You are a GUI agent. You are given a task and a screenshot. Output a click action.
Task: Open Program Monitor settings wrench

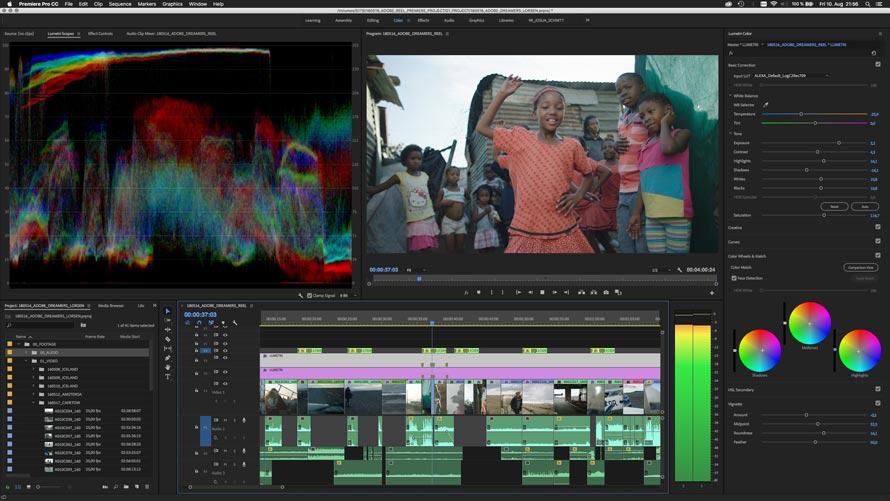(x=679, y=270)
